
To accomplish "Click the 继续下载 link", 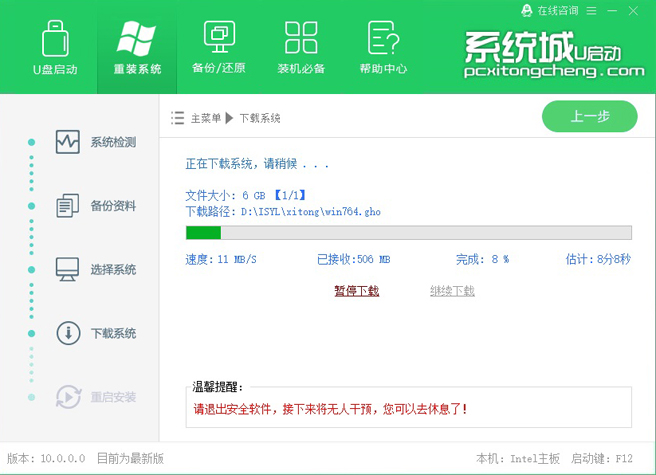I will pyautogui.click(x=452, y=291).
